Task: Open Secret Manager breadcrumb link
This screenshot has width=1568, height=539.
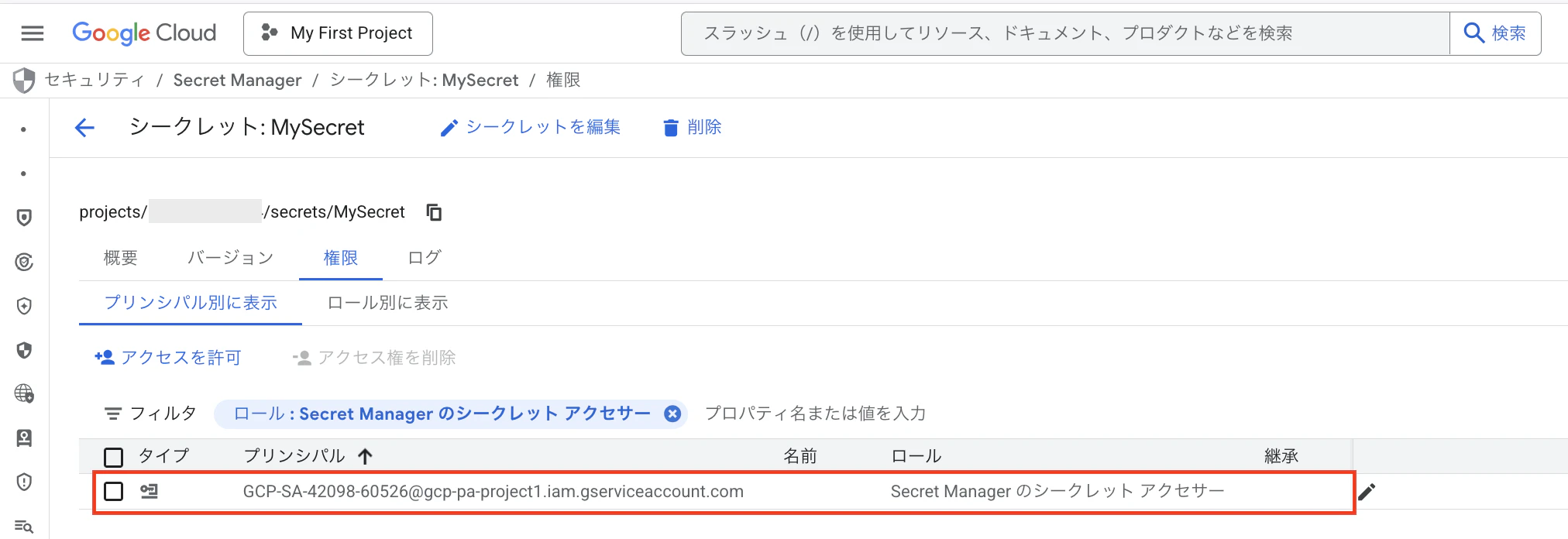Action: tap(237, 80)
